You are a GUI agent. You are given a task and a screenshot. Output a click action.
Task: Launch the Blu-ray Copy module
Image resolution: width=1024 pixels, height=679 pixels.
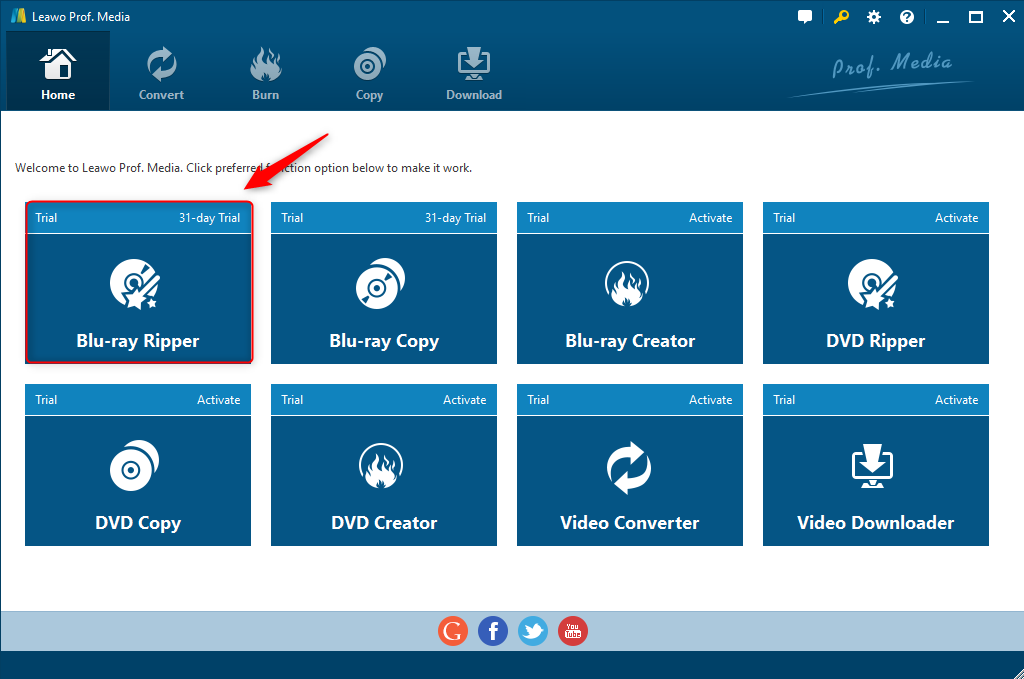384,298
